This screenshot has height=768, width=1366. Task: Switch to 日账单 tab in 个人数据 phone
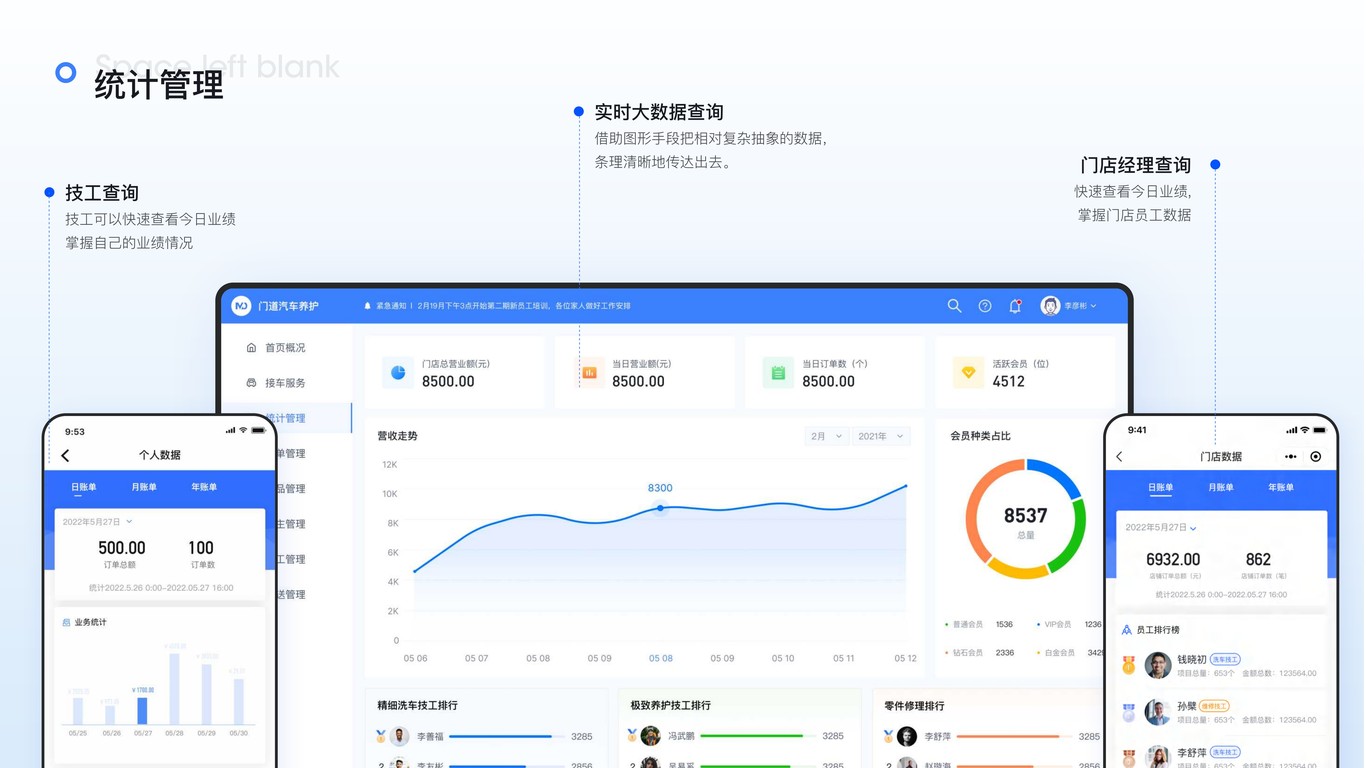pos(84,488)
